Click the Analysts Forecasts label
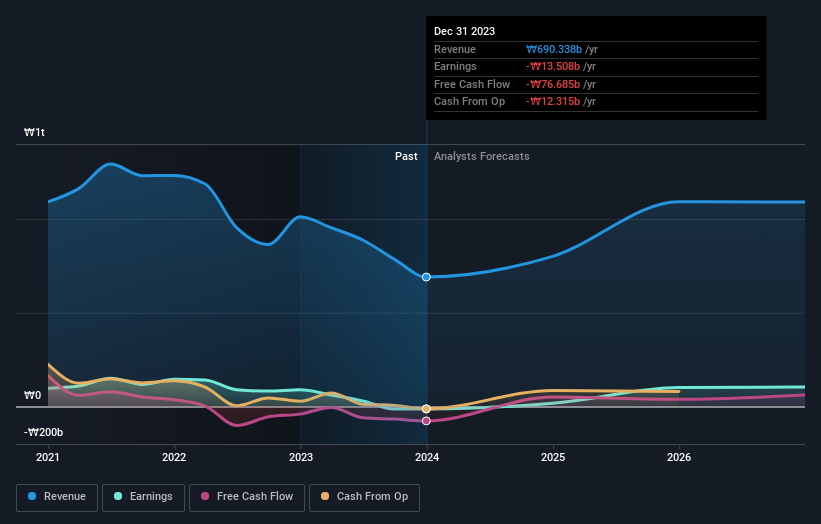Screen dimensions: 821x524 coord(482,157)
